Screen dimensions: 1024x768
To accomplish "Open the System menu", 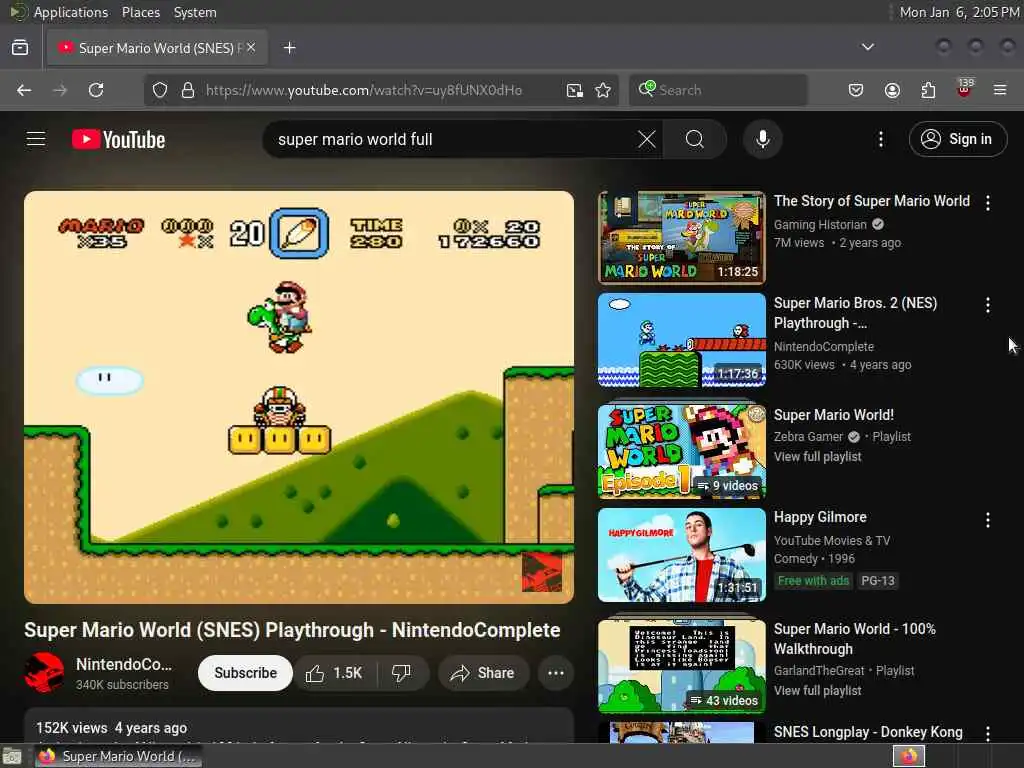I will point(195,12).
